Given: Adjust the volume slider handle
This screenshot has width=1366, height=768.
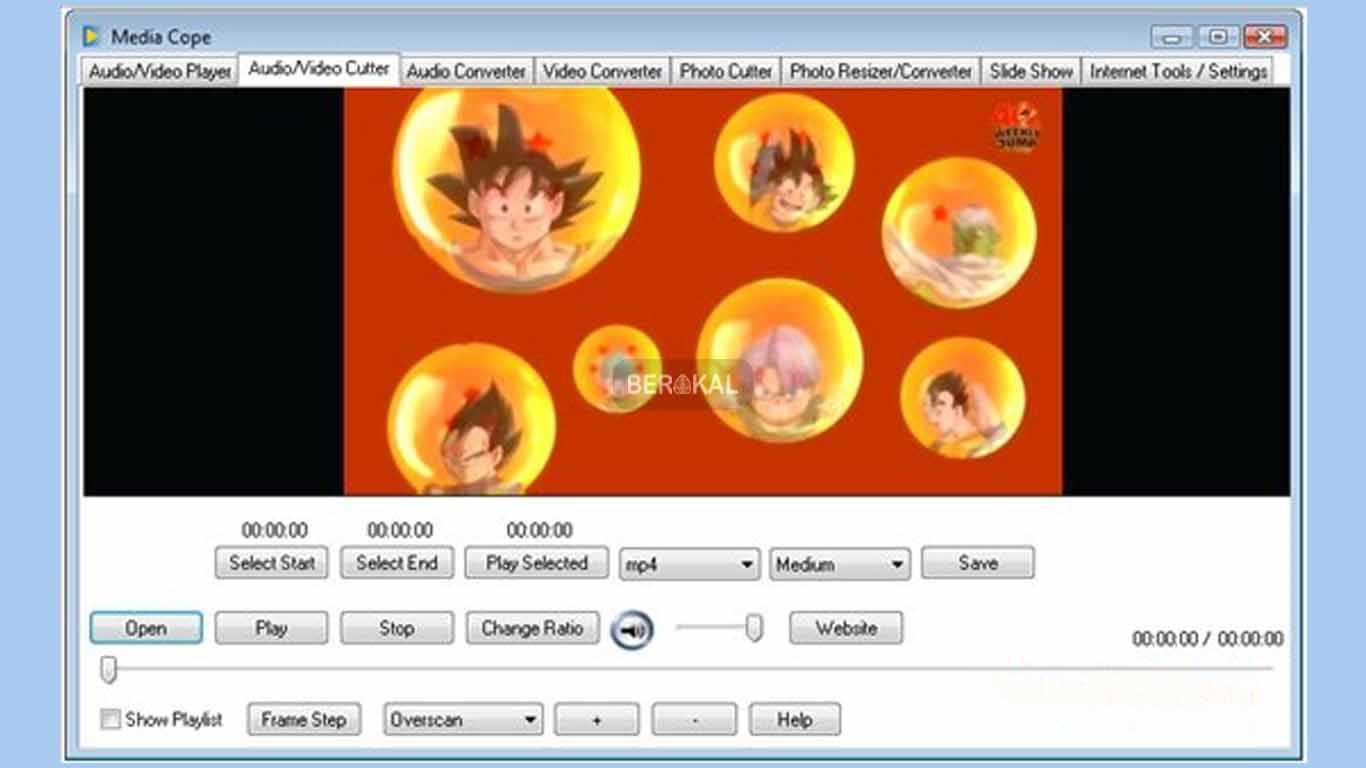Looking at the screenshot, I should (x=755, y=628).
